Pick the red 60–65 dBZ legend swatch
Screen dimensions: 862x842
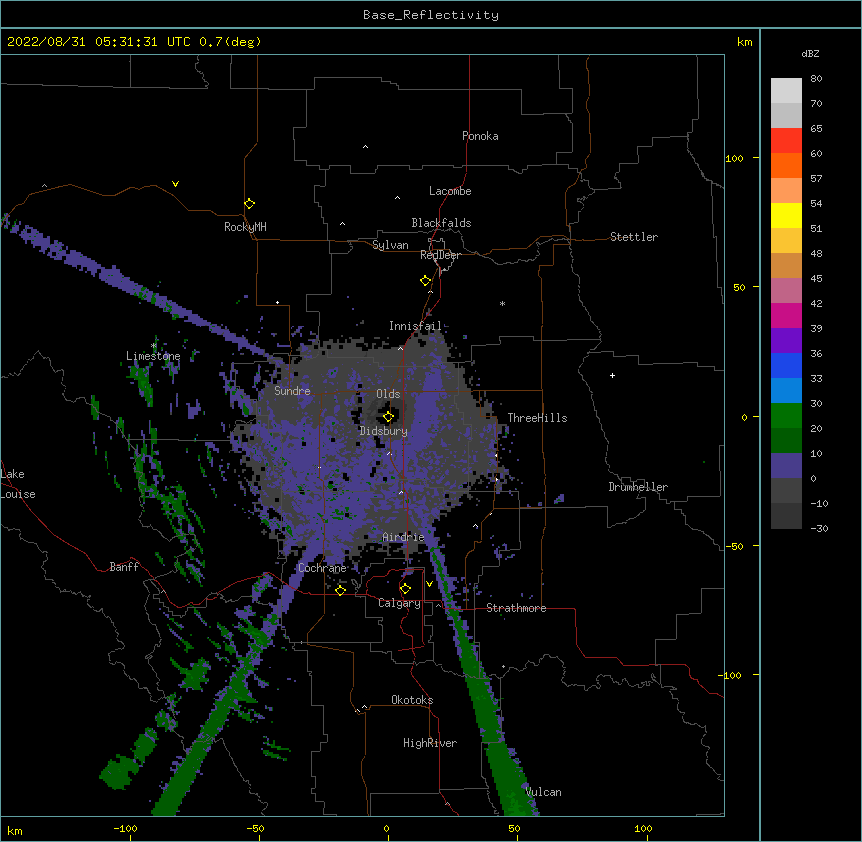click(x=786, y=141)
